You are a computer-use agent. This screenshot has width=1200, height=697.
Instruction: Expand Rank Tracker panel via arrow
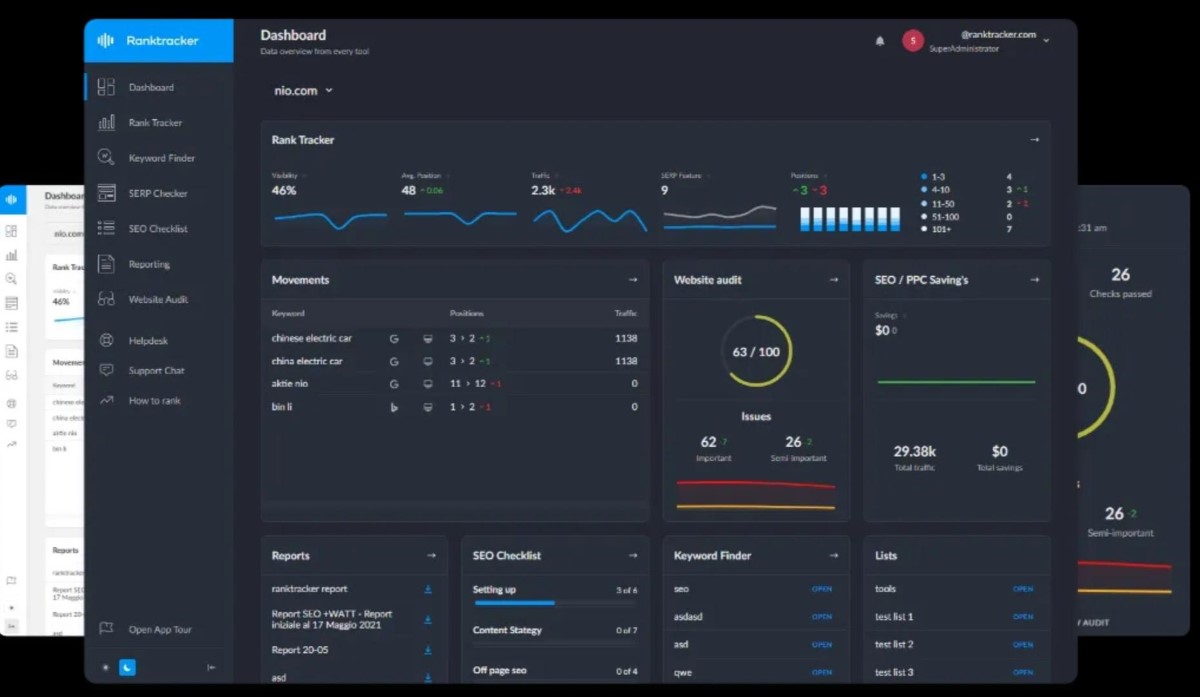point(1034,140)
